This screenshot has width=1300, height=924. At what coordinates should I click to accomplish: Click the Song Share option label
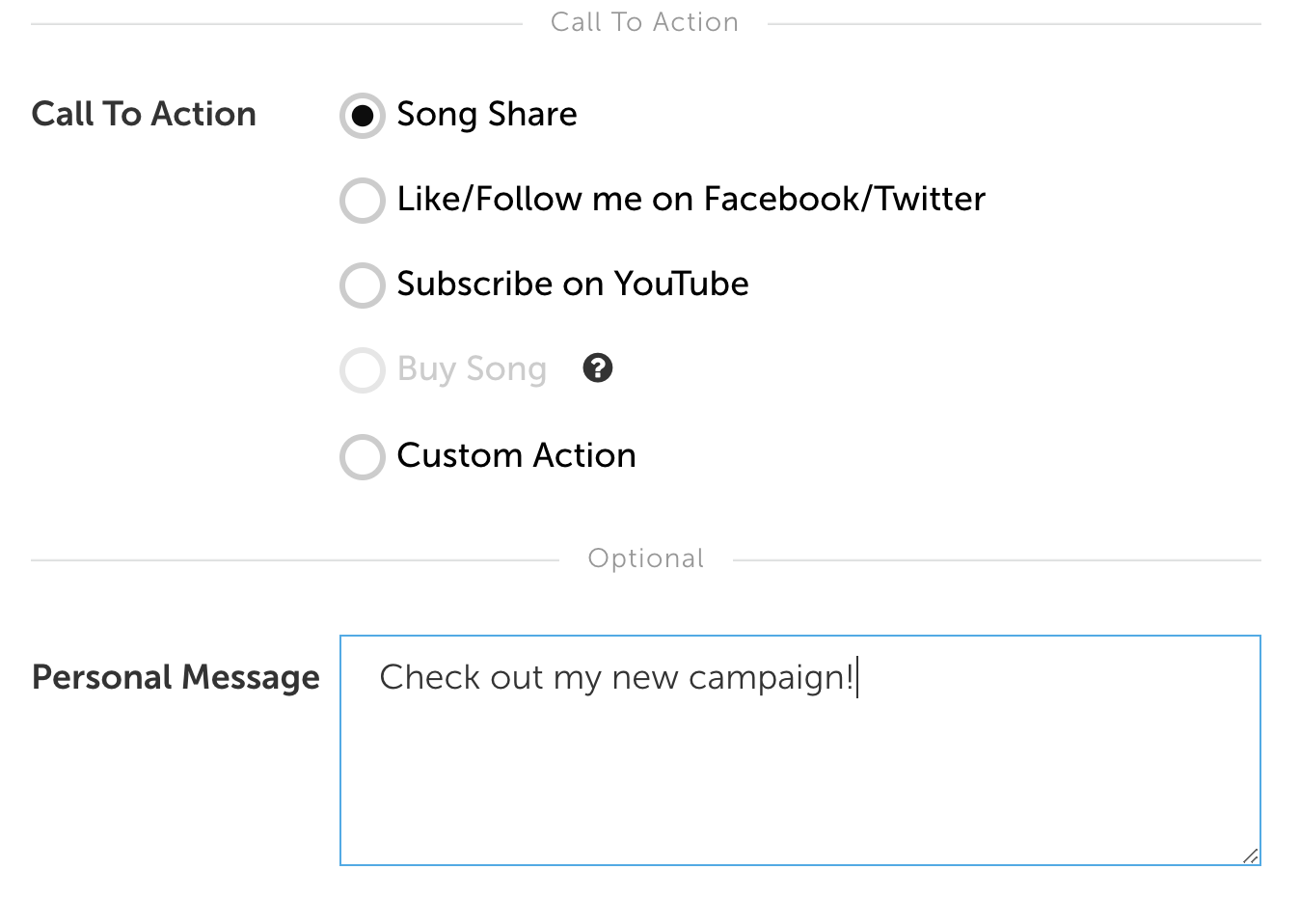click(487, 115)
